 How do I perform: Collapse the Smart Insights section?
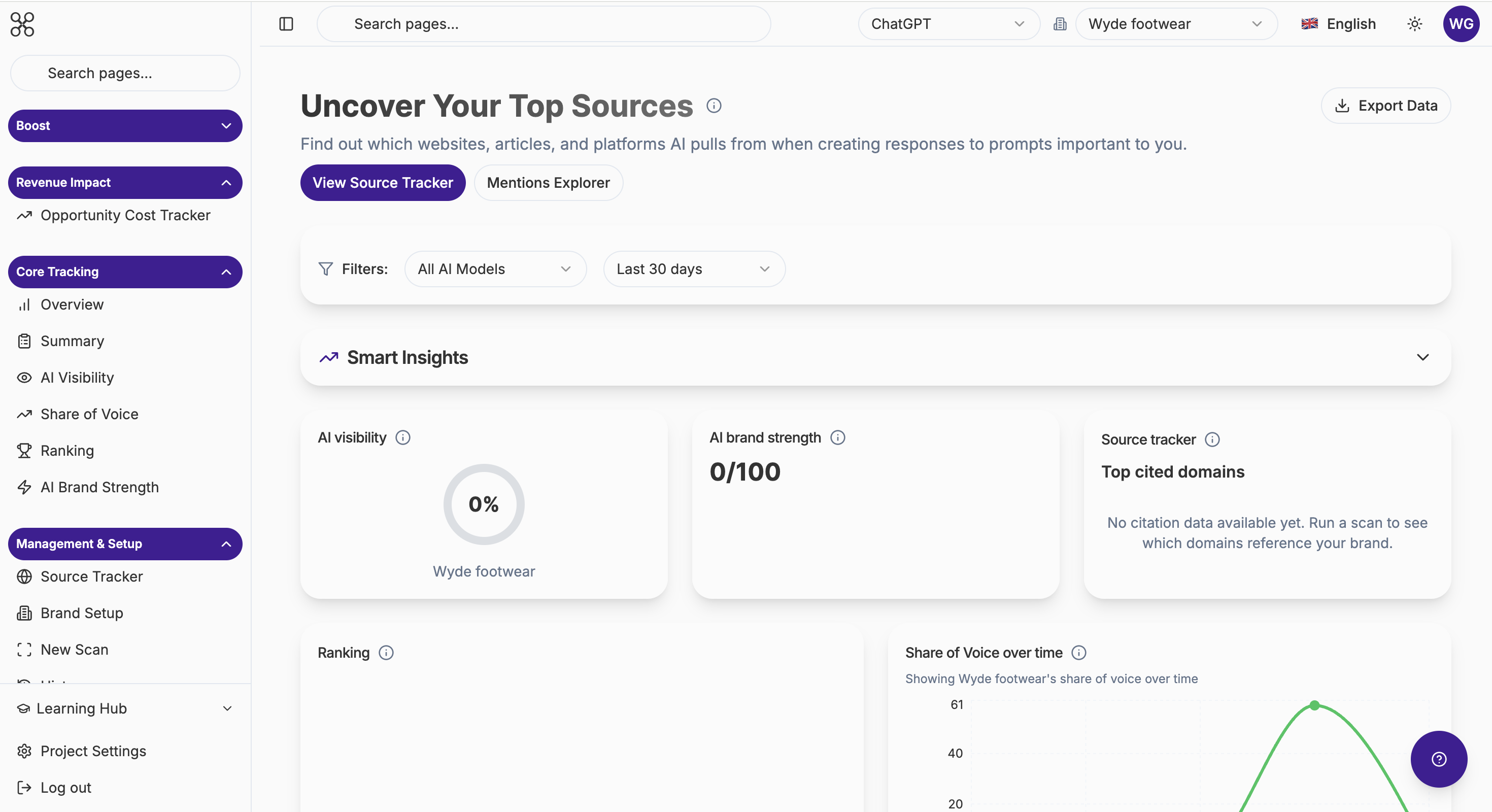pos(1423,357)
